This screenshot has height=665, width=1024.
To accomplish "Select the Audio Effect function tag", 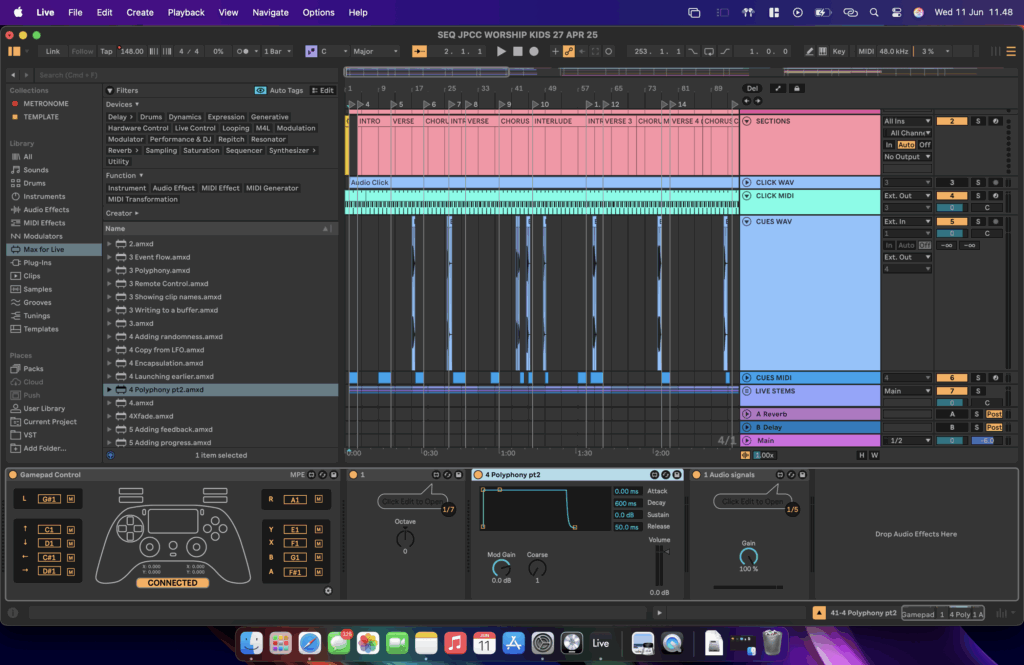I will tap(174, 188).
